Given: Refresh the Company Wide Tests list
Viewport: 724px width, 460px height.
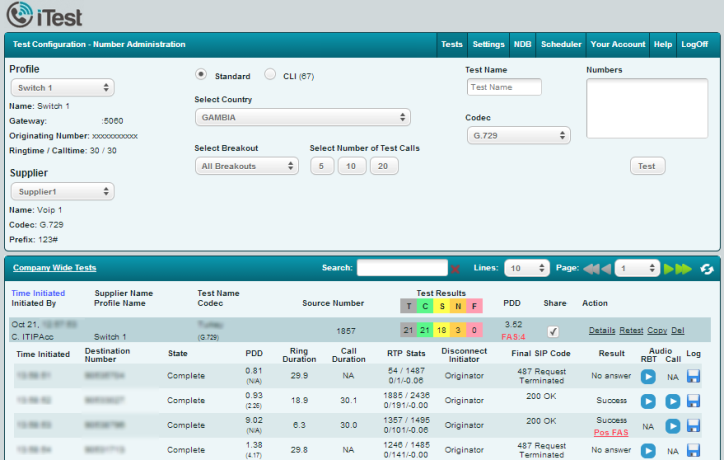Looking at the screenshot, I should click(708, 268).
